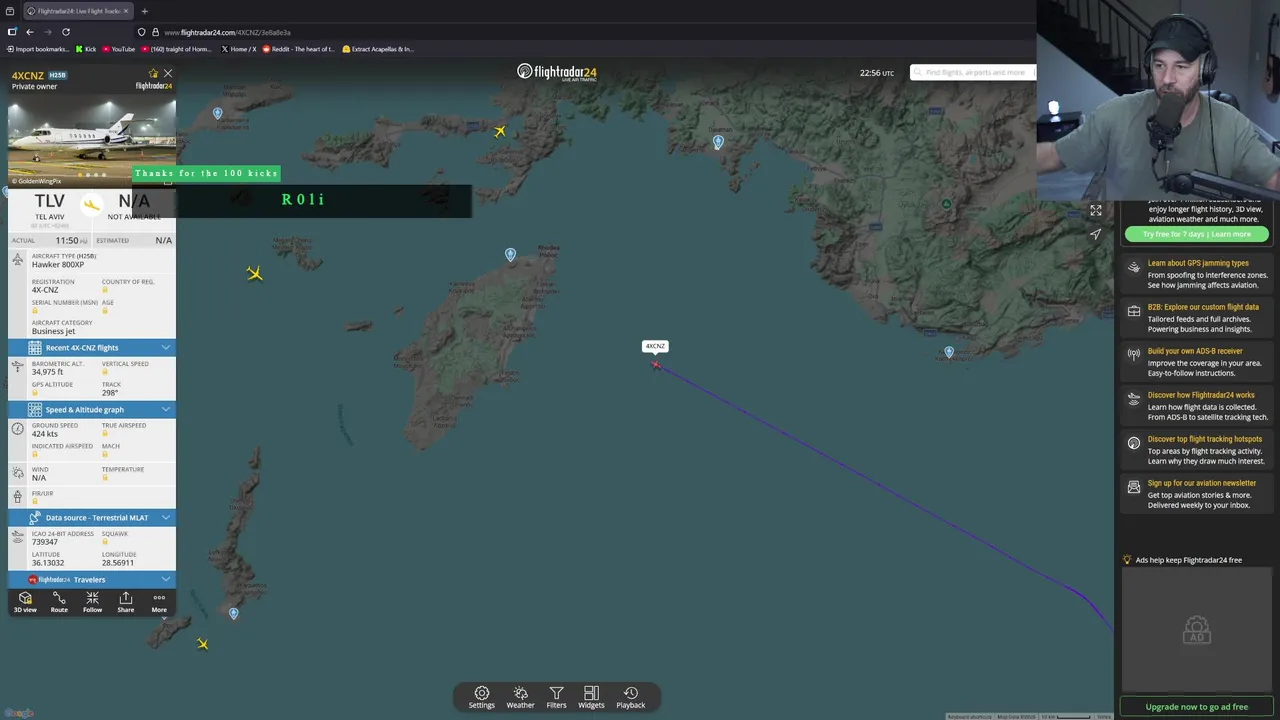This screenshot has width=1280, height=720.
Task: Click the airport pin in the top left of map
Action: click(x=218, y=113)
